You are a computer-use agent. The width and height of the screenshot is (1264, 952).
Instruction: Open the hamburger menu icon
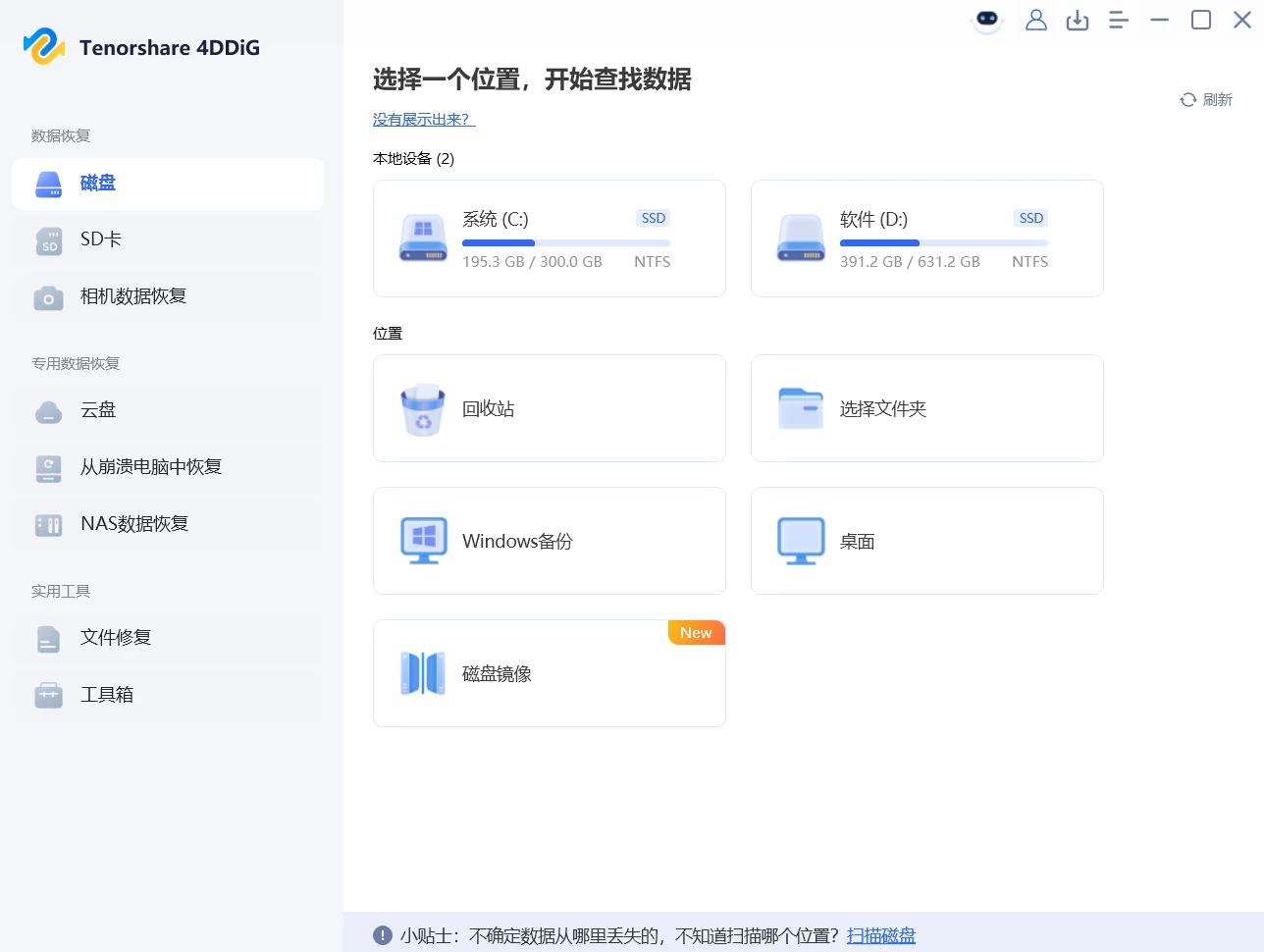[x=1119, y=20]
